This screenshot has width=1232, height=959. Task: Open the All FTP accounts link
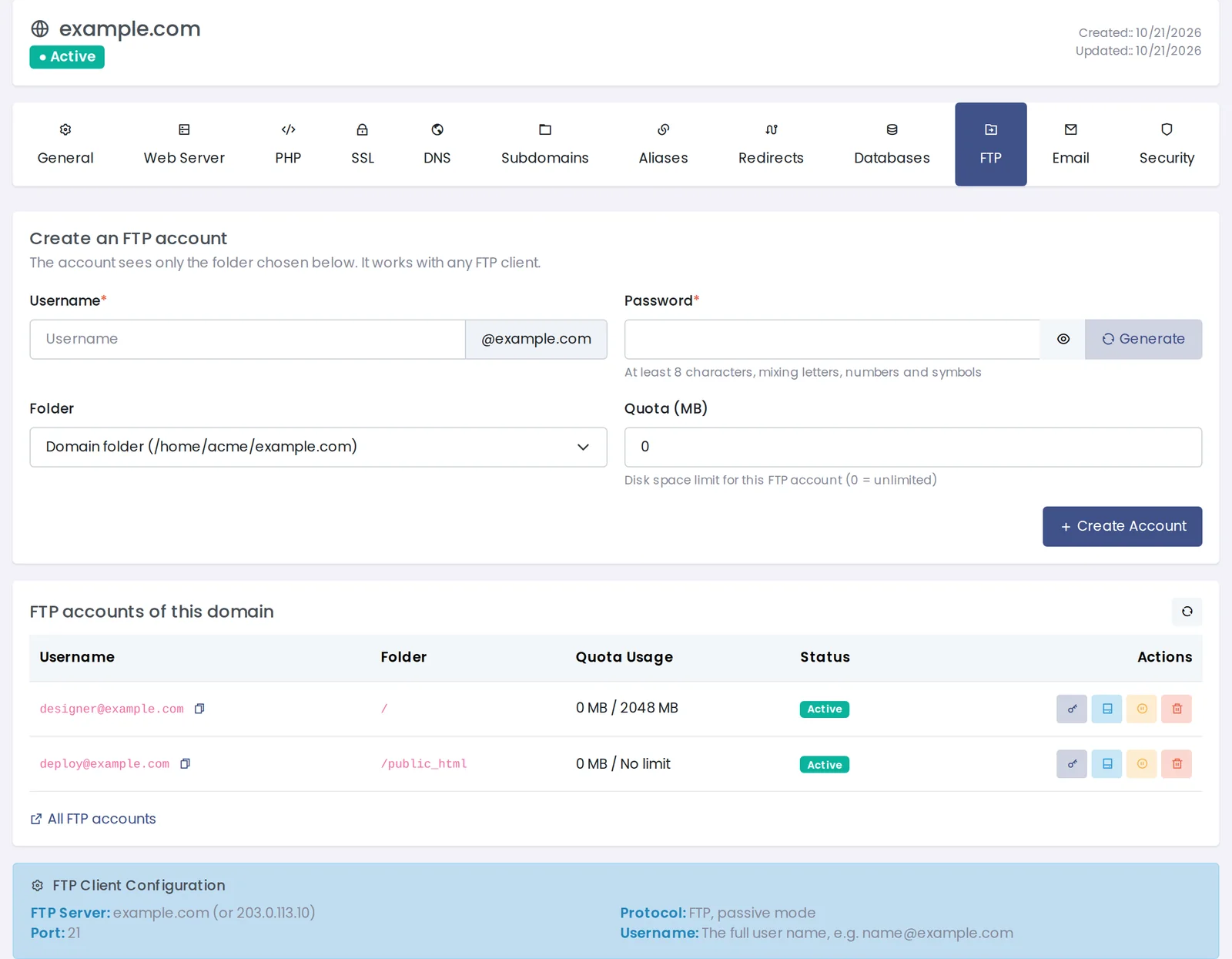[x=93, y=819]
